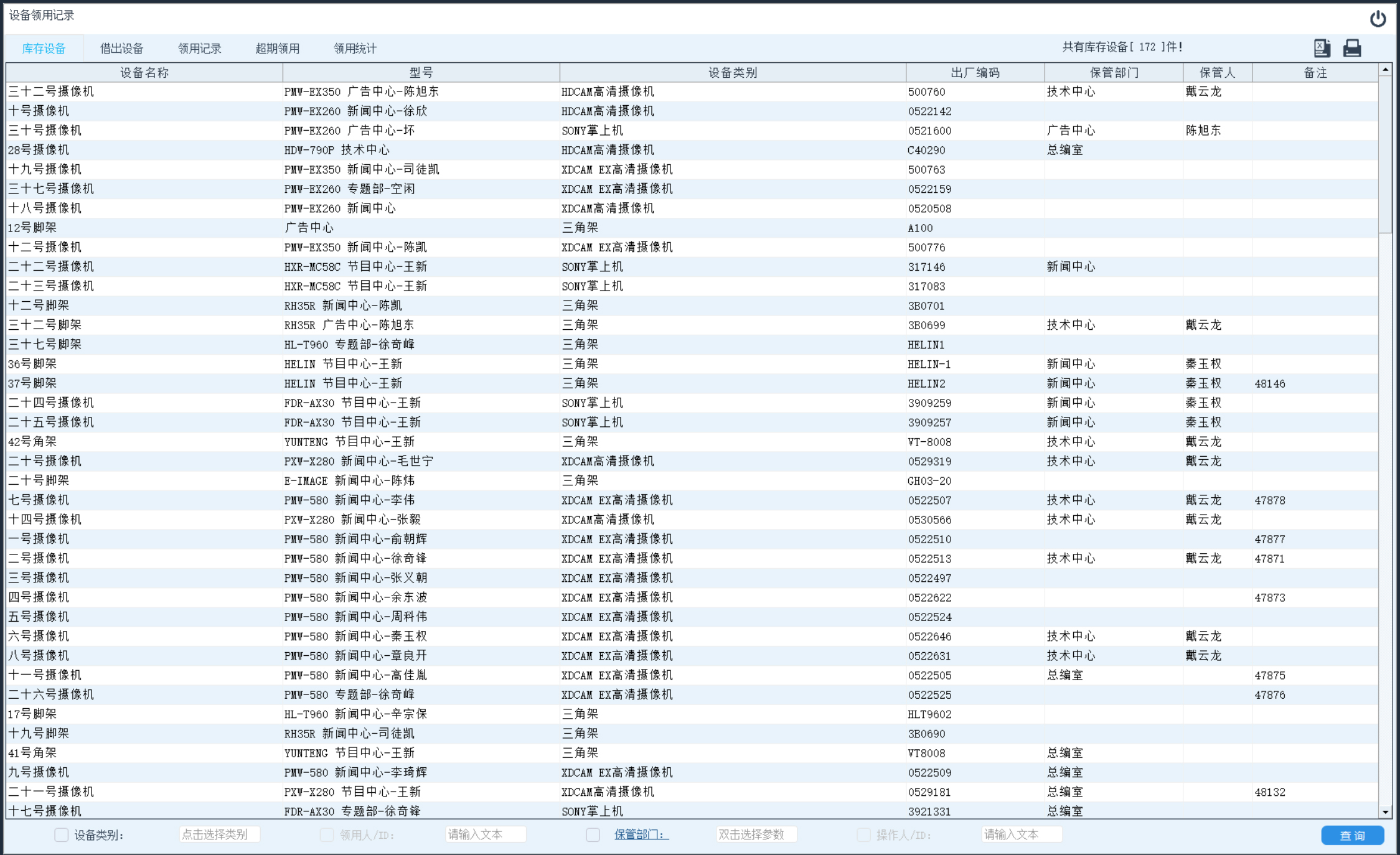This screenshot has height=855, width=1400.
Task: Open the 超期领用 tab
Action: point(277,49)
